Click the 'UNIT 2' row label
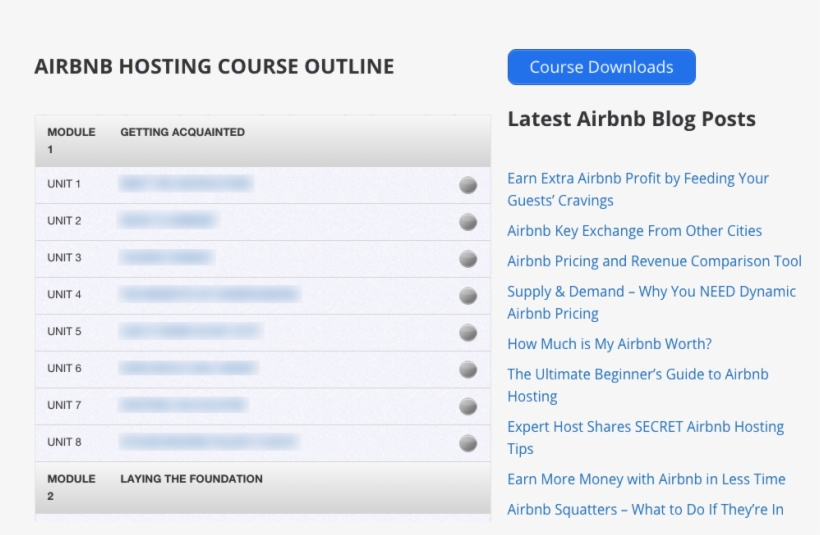Viewport: 820px width, 535px height. [64, 221]
